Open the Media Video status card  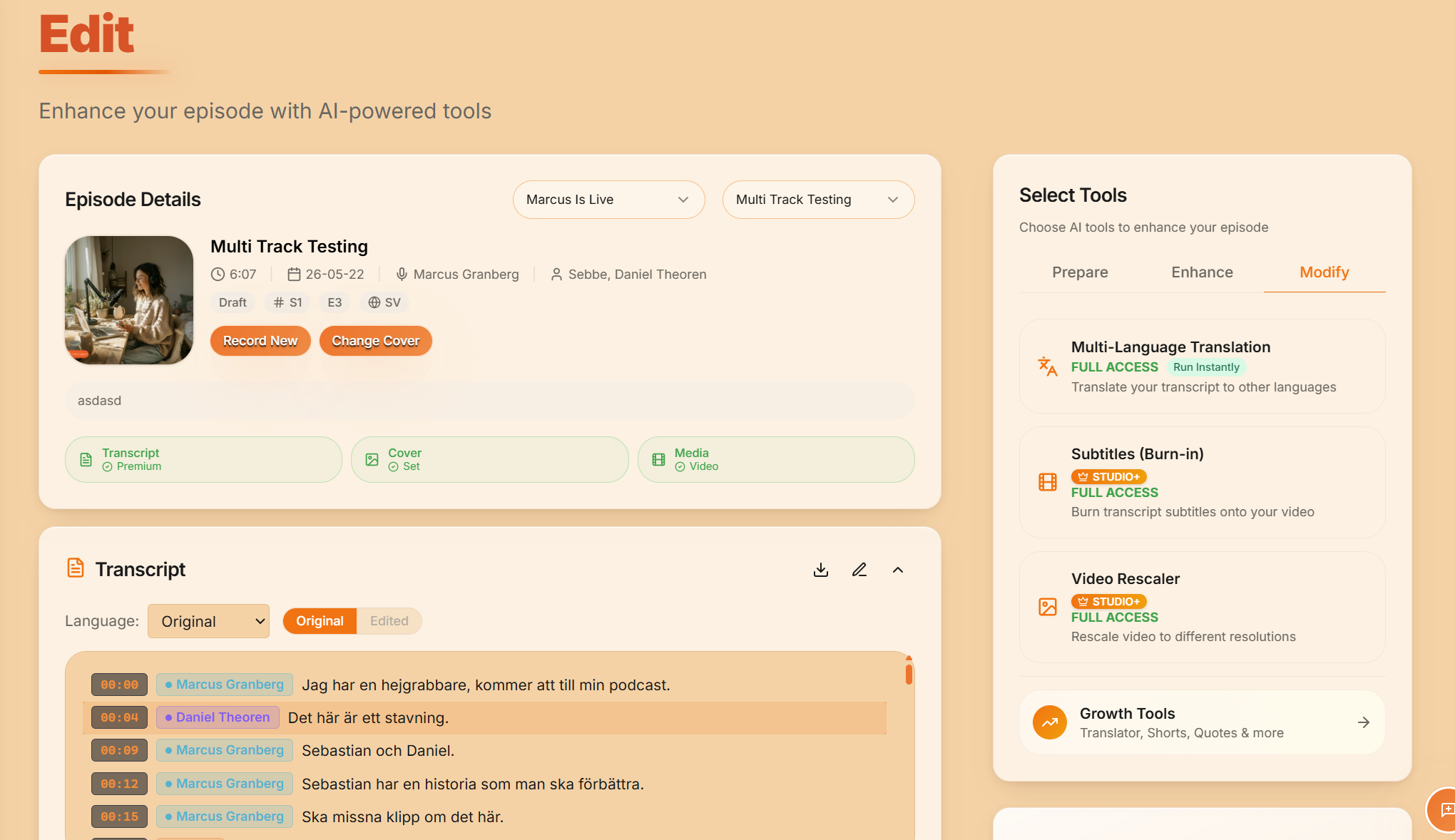click(776, 459)
